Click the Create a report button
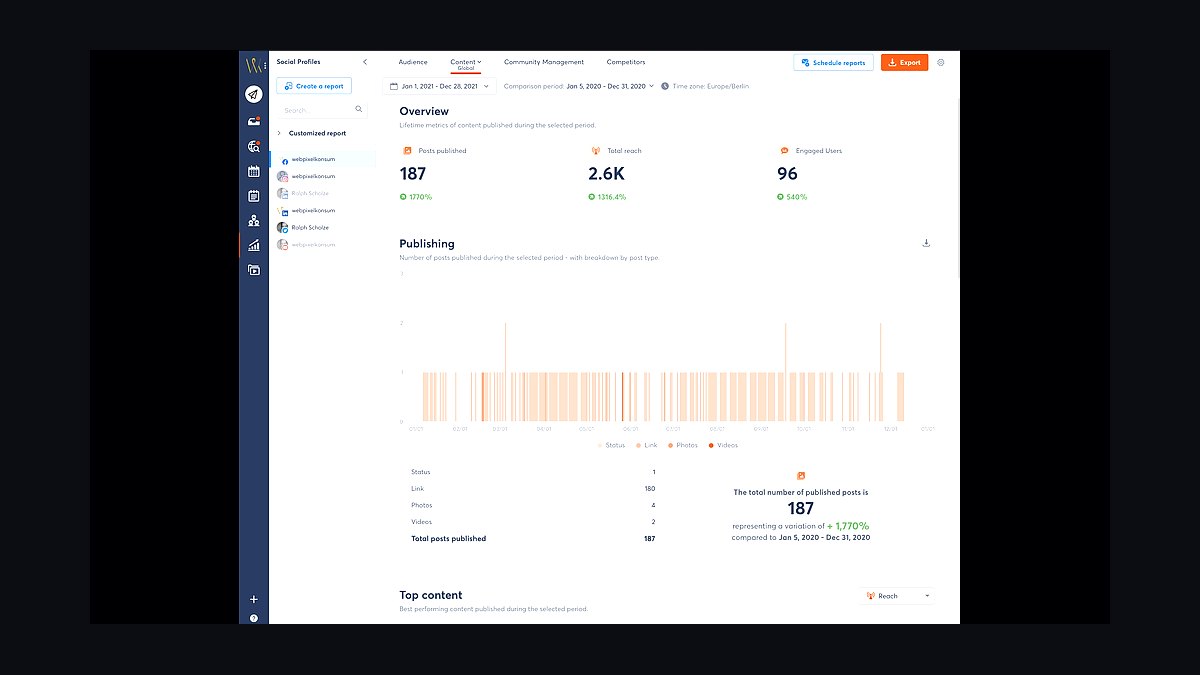This screenshot has height=675, width=1200. [314, 86]
